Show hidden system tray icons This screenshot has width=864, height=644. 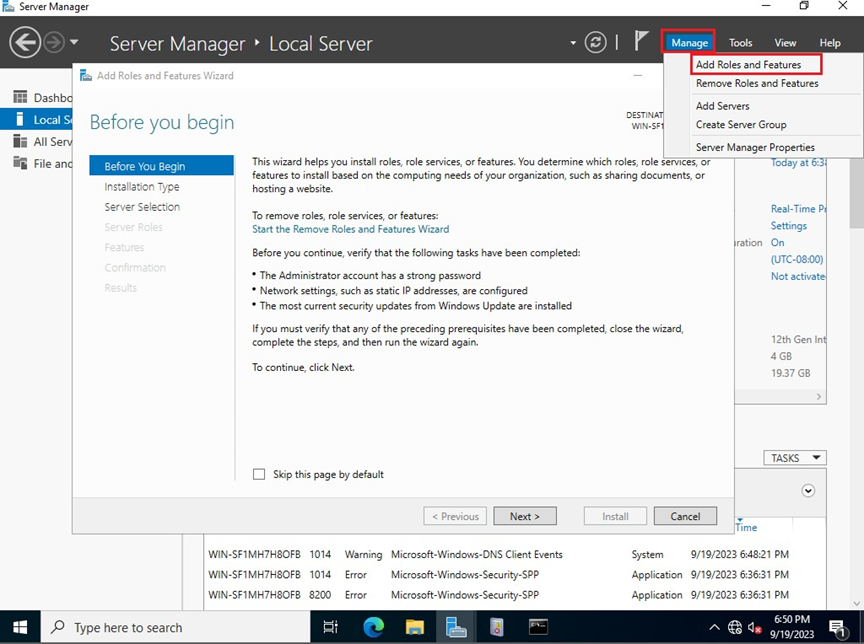714,627
